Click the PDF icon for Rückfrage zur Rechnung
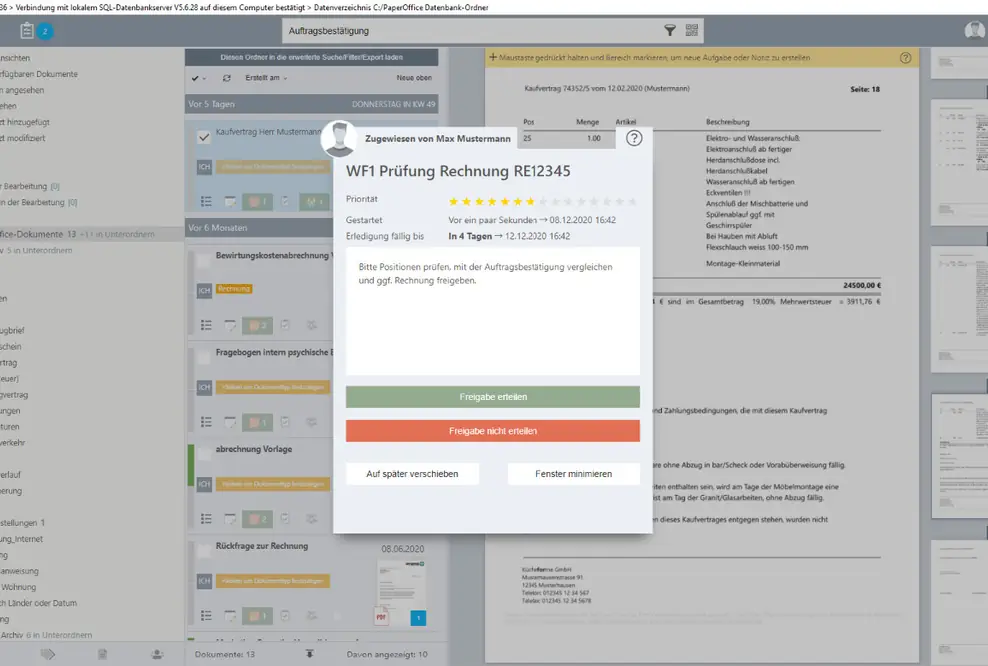Viewport: 988px width, 666px height. pyautogui.click(x=381, y=617)
